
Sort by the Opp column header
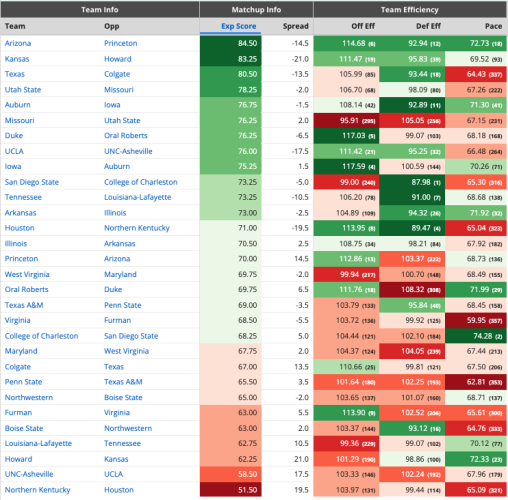[x=112, y=26]
